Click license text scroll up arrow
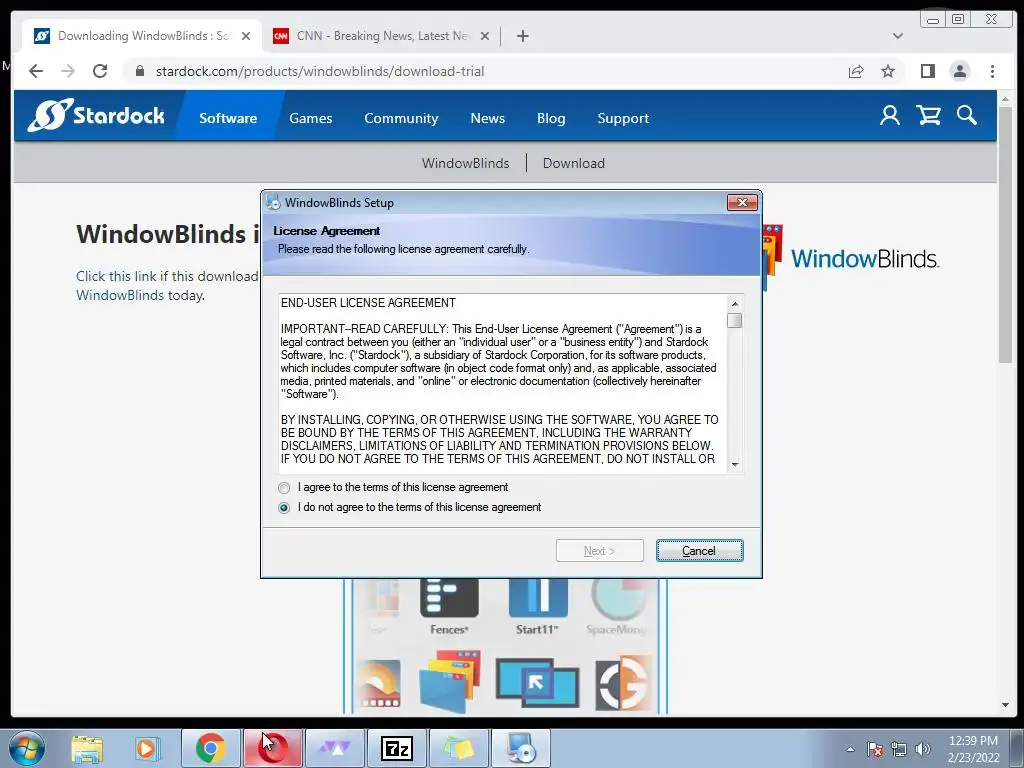 coord(735,304)
